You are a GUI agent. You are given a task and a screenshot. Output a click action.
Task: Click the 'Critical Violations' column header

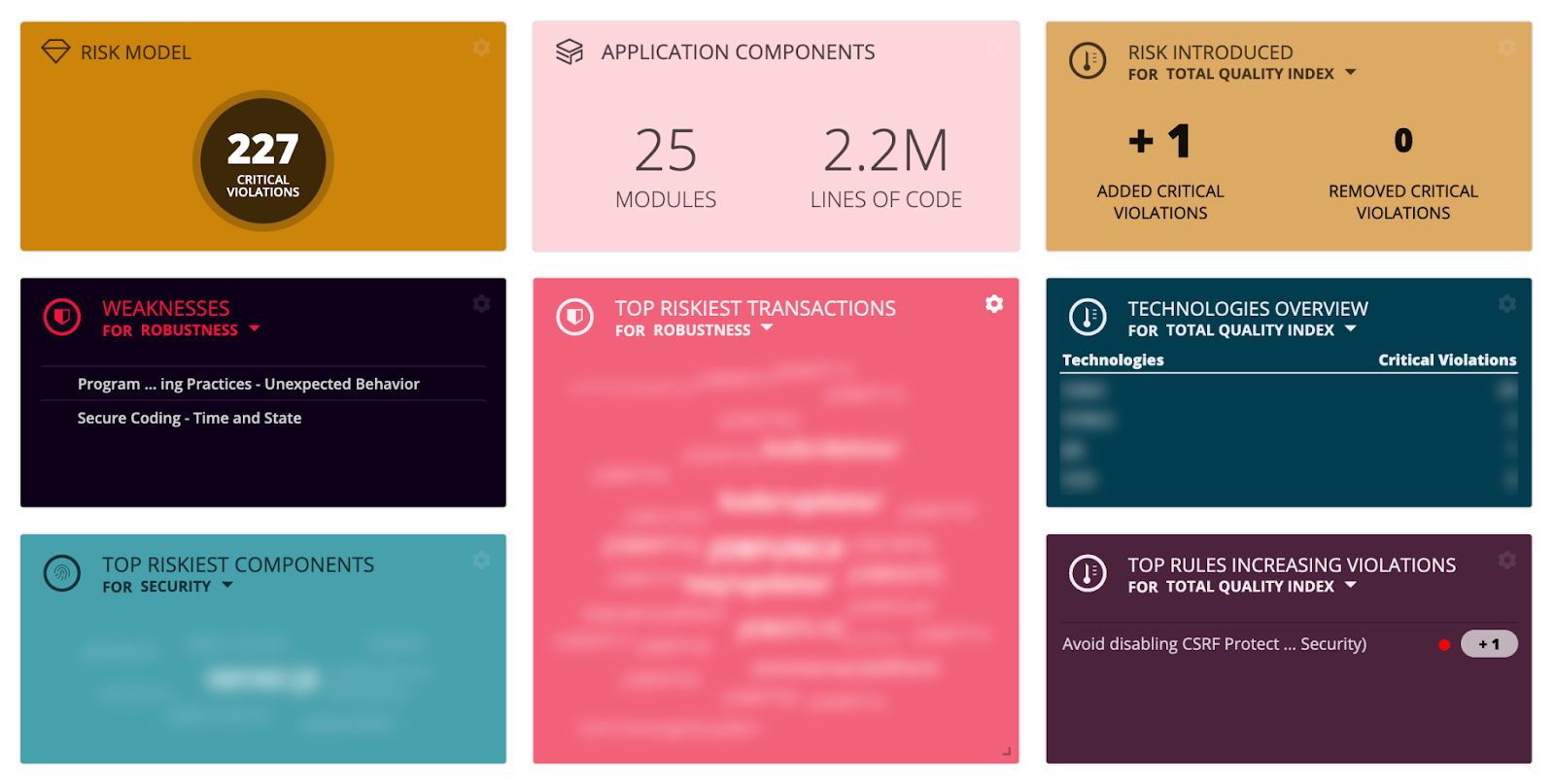pos(1446,359)
